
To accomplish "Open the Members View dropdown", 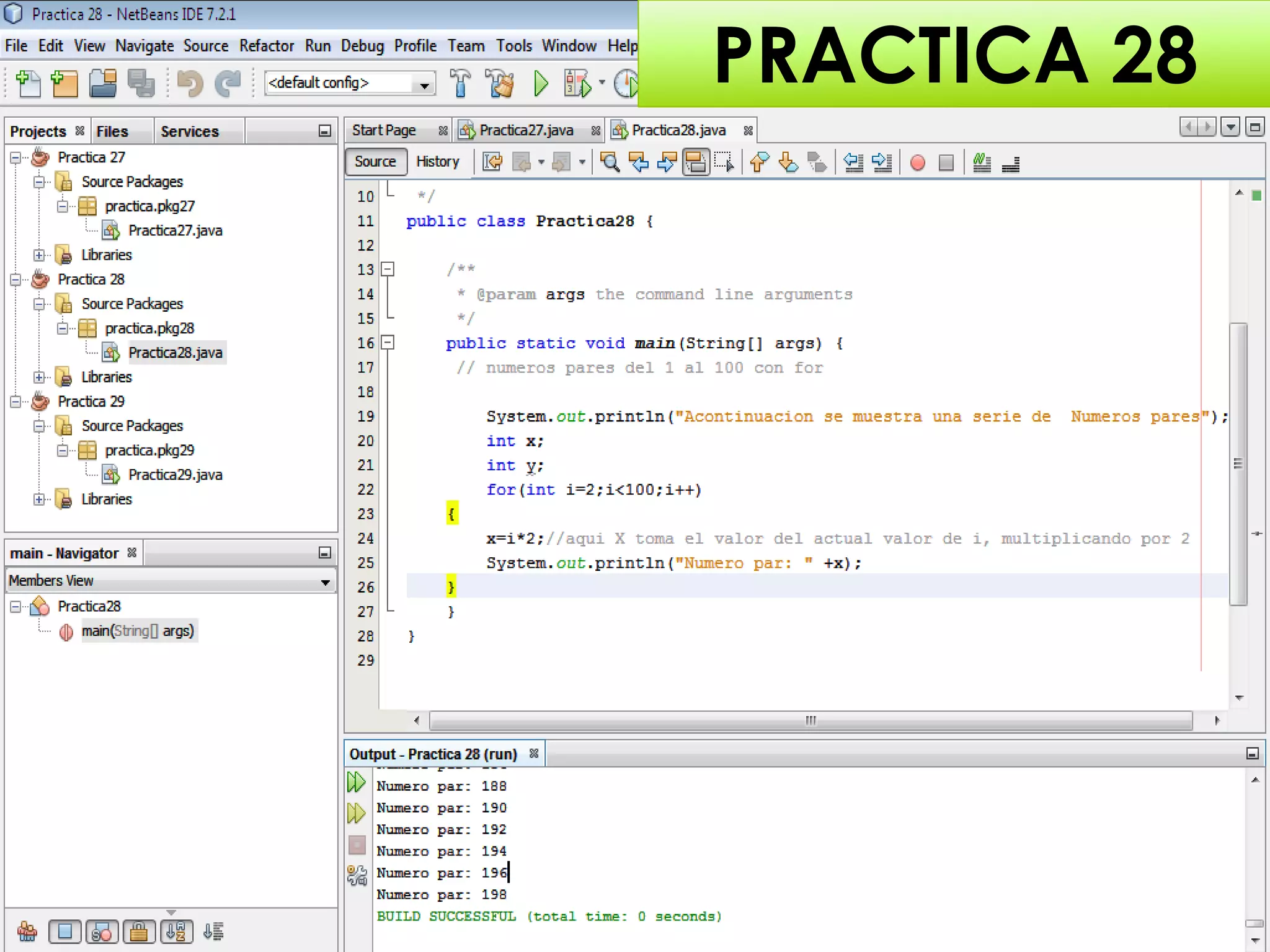I will click(325, 582).
